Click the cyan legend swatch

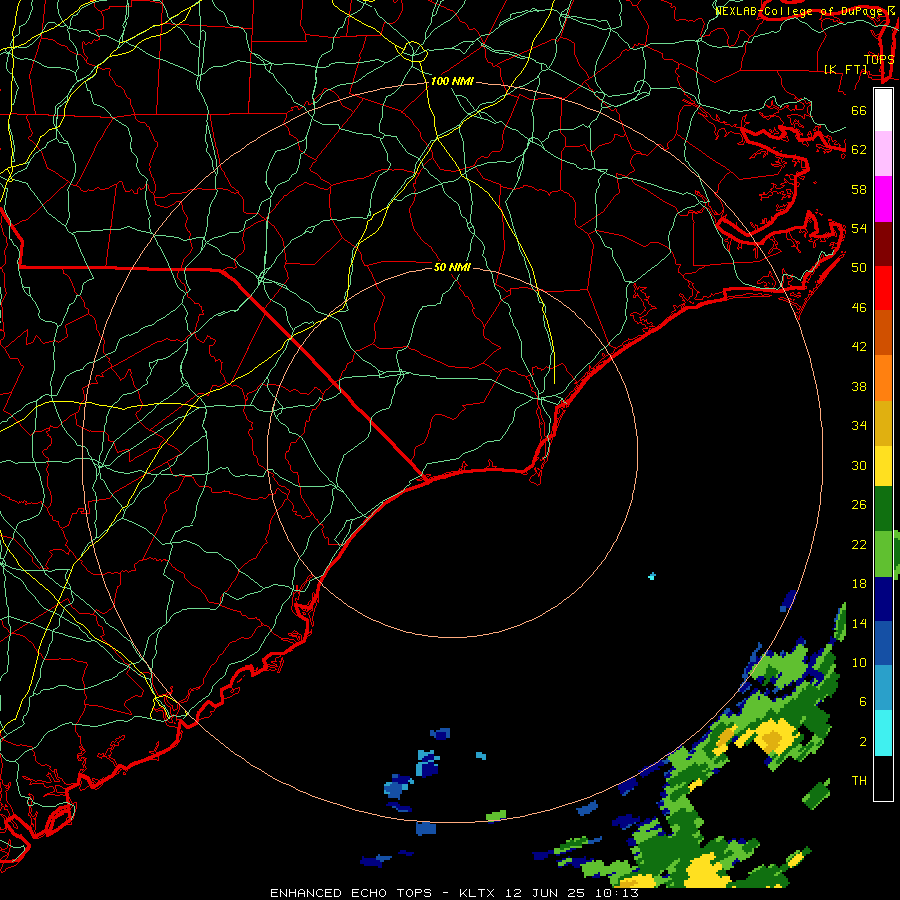point(883,733)
